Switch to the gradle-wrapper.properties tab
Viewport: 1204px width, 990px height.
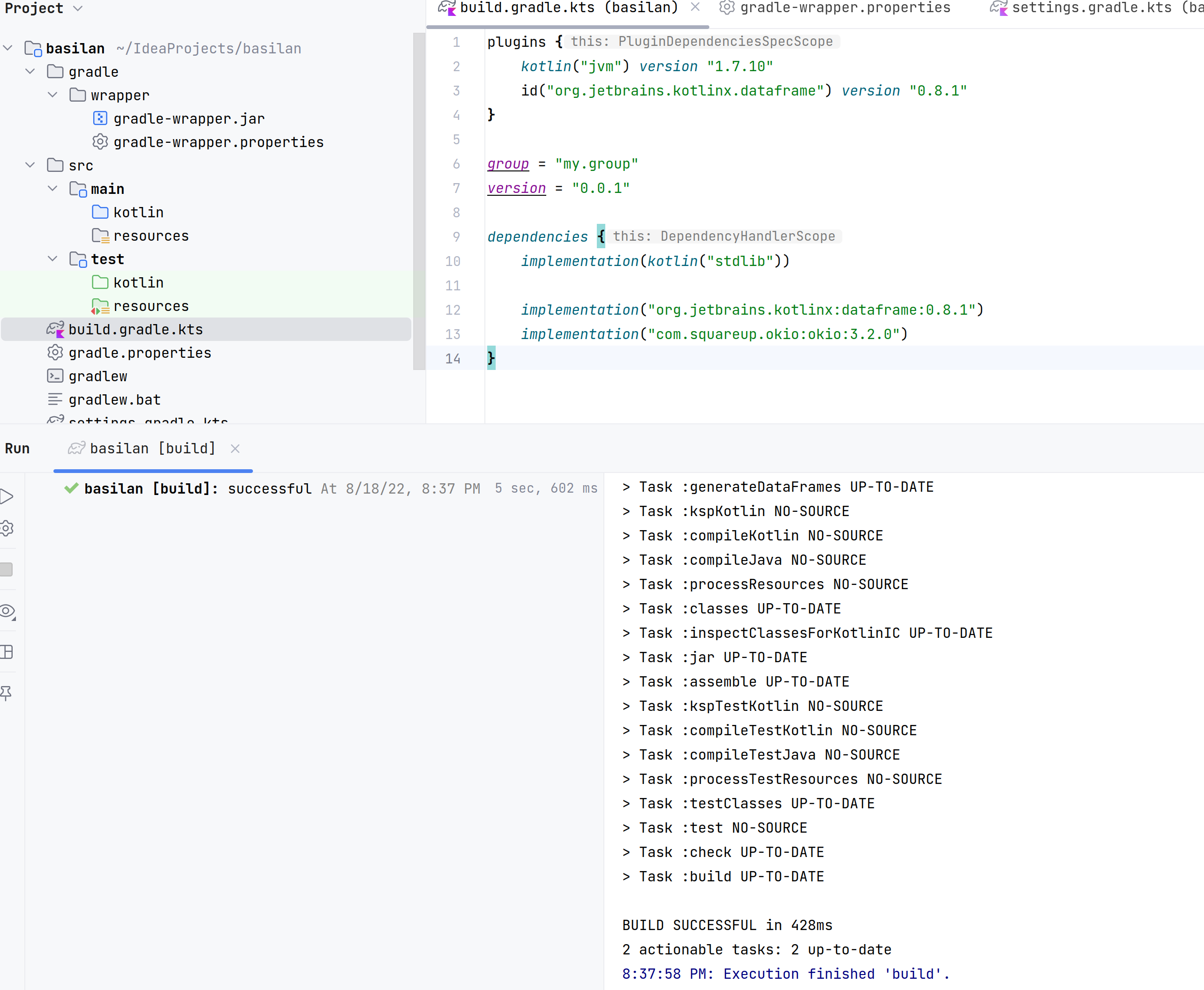(x=844, y=8)
